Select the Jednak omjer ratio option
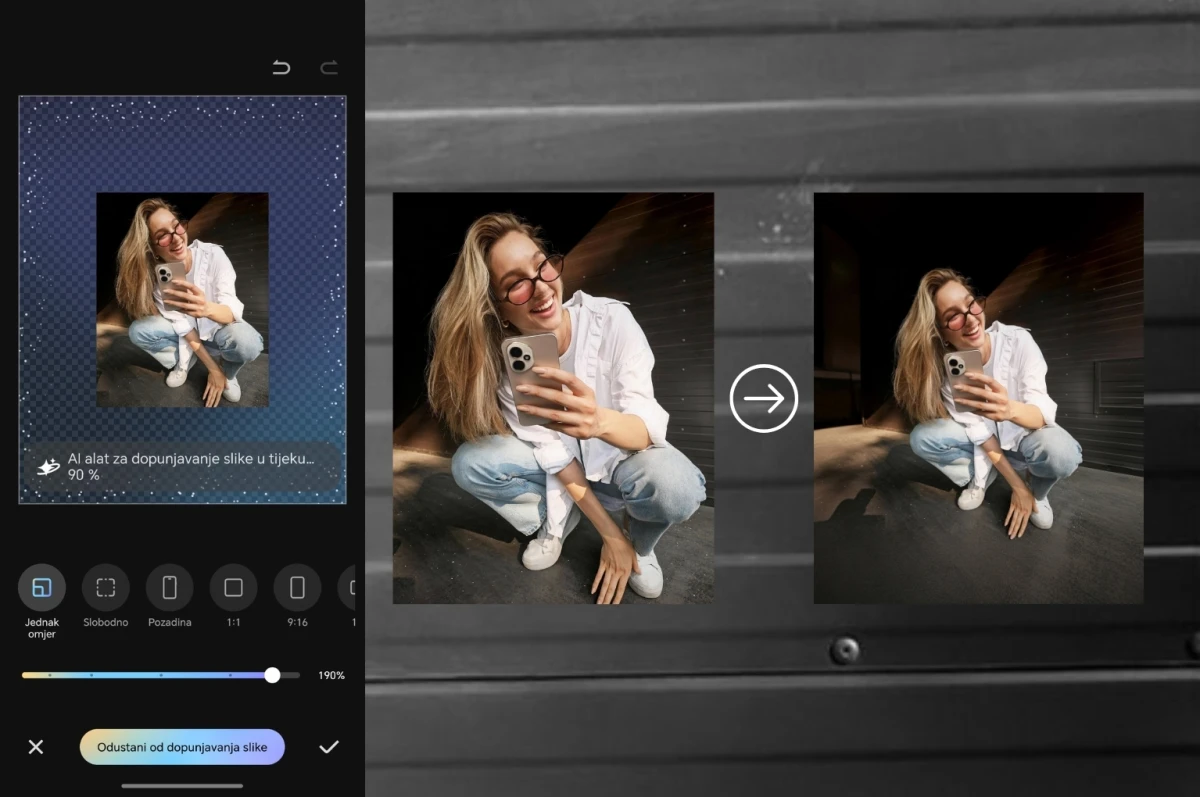 pyautogui.click(x=42, y=588)
